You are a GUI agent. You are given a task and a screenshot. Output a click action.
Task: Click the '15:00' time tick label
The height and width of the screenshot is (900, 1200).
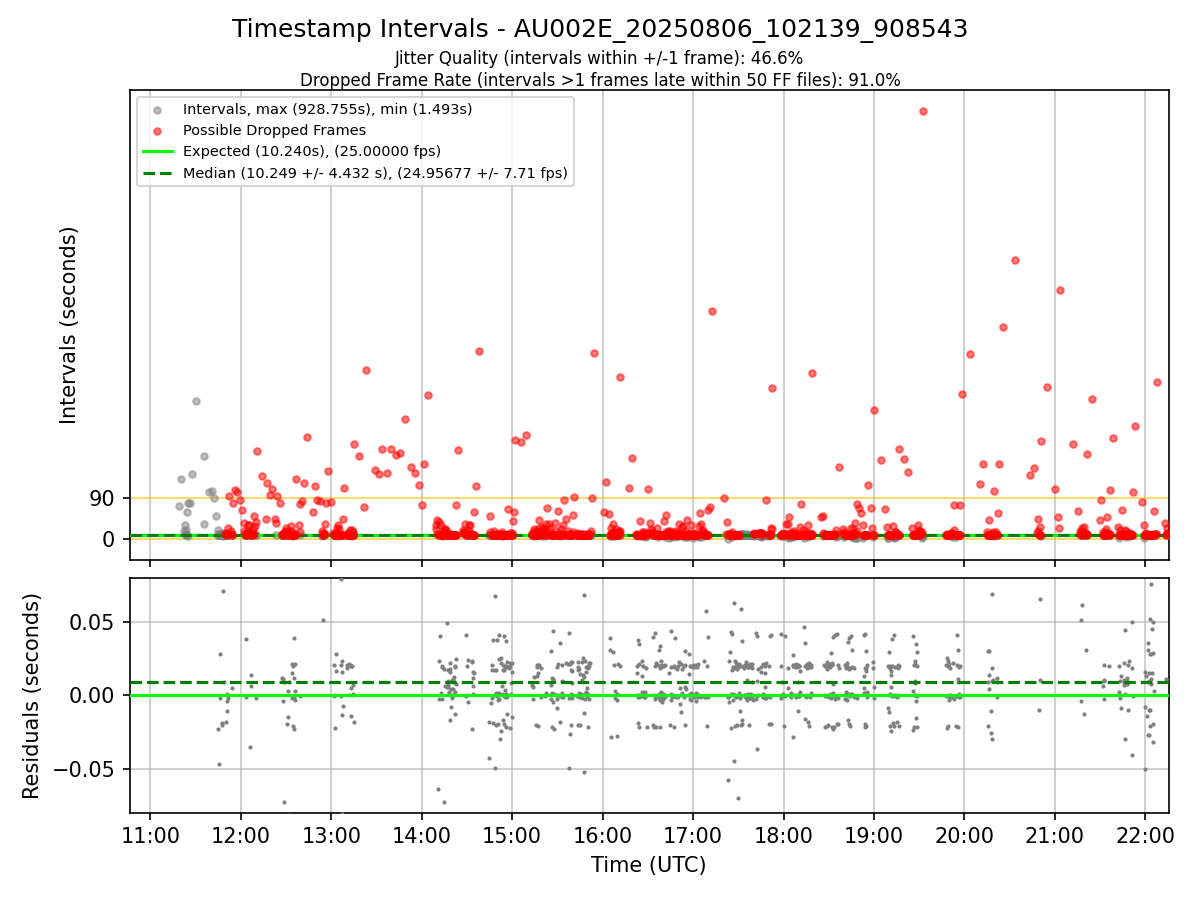tap(512, 834)
